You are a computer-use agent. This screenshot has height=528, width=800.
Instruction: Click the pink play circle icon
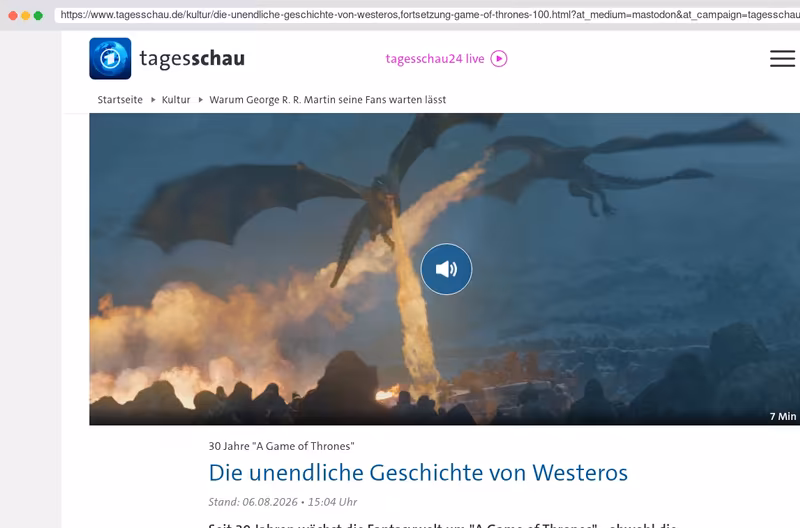(499, 59)
